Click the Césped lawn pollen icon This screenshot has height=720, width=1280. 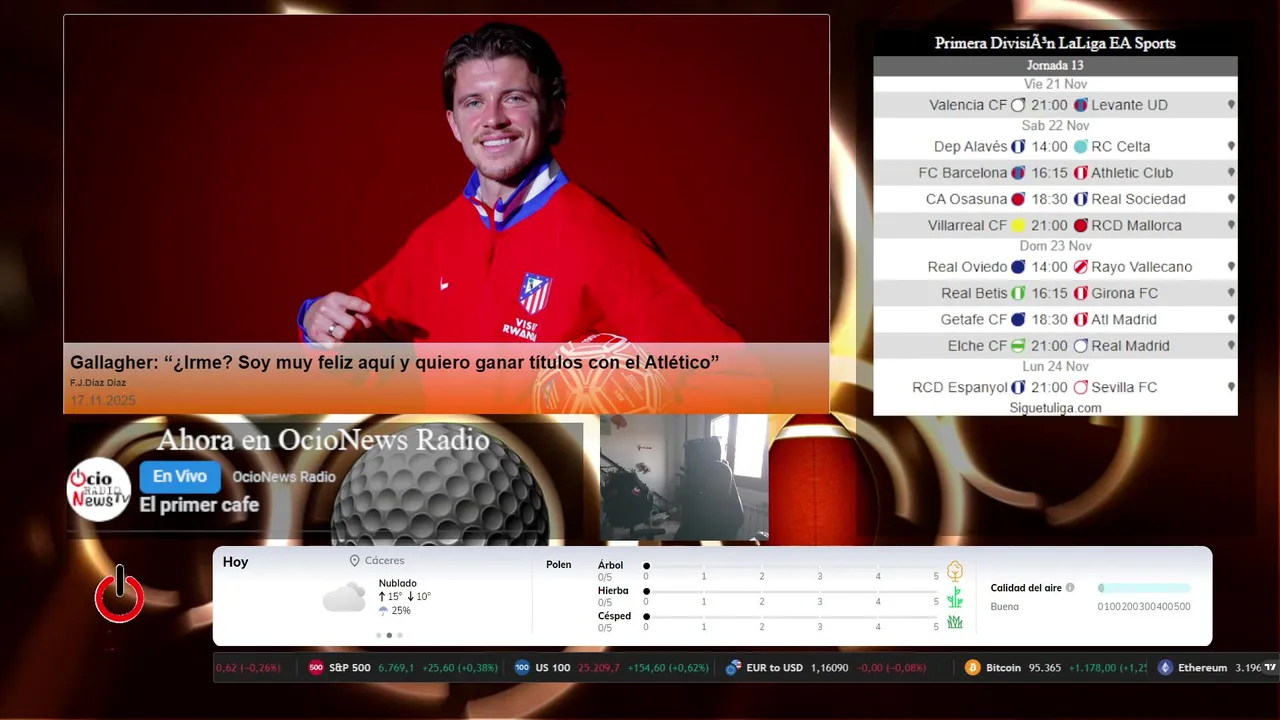pyautogui.click(x=955, y=622)
